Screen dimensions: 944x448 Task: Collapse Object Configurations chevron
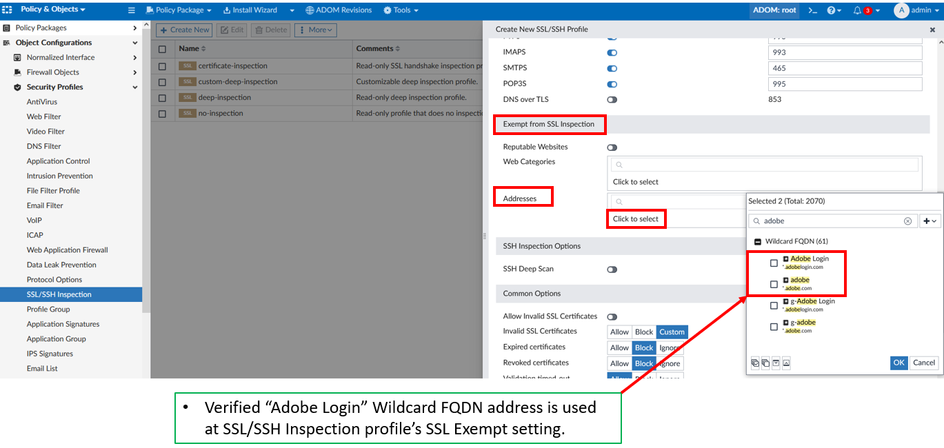click(x=135, y=43)
